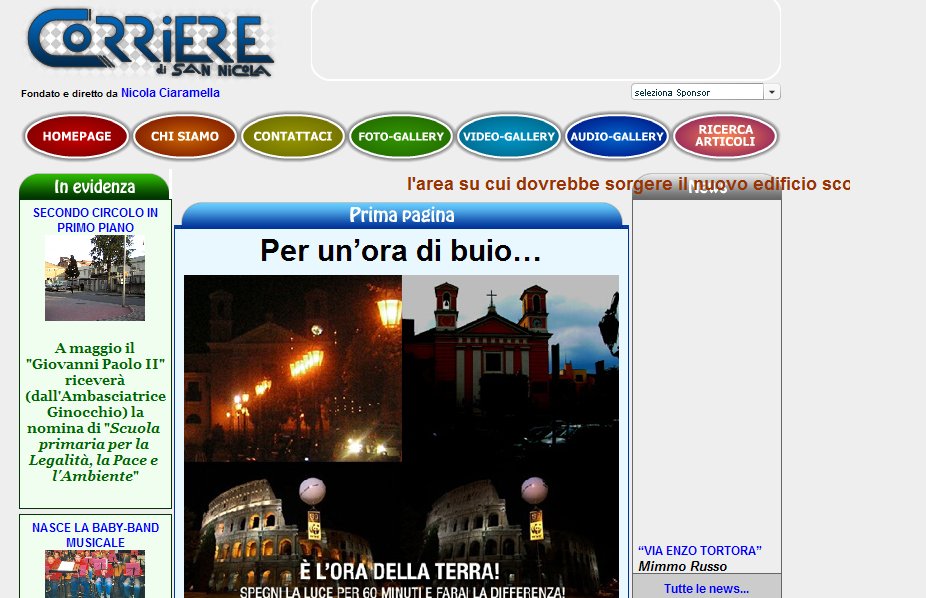Click the Per un'ora di buio headline
This screenshot has height=598, width=926.
click(401, 251)
